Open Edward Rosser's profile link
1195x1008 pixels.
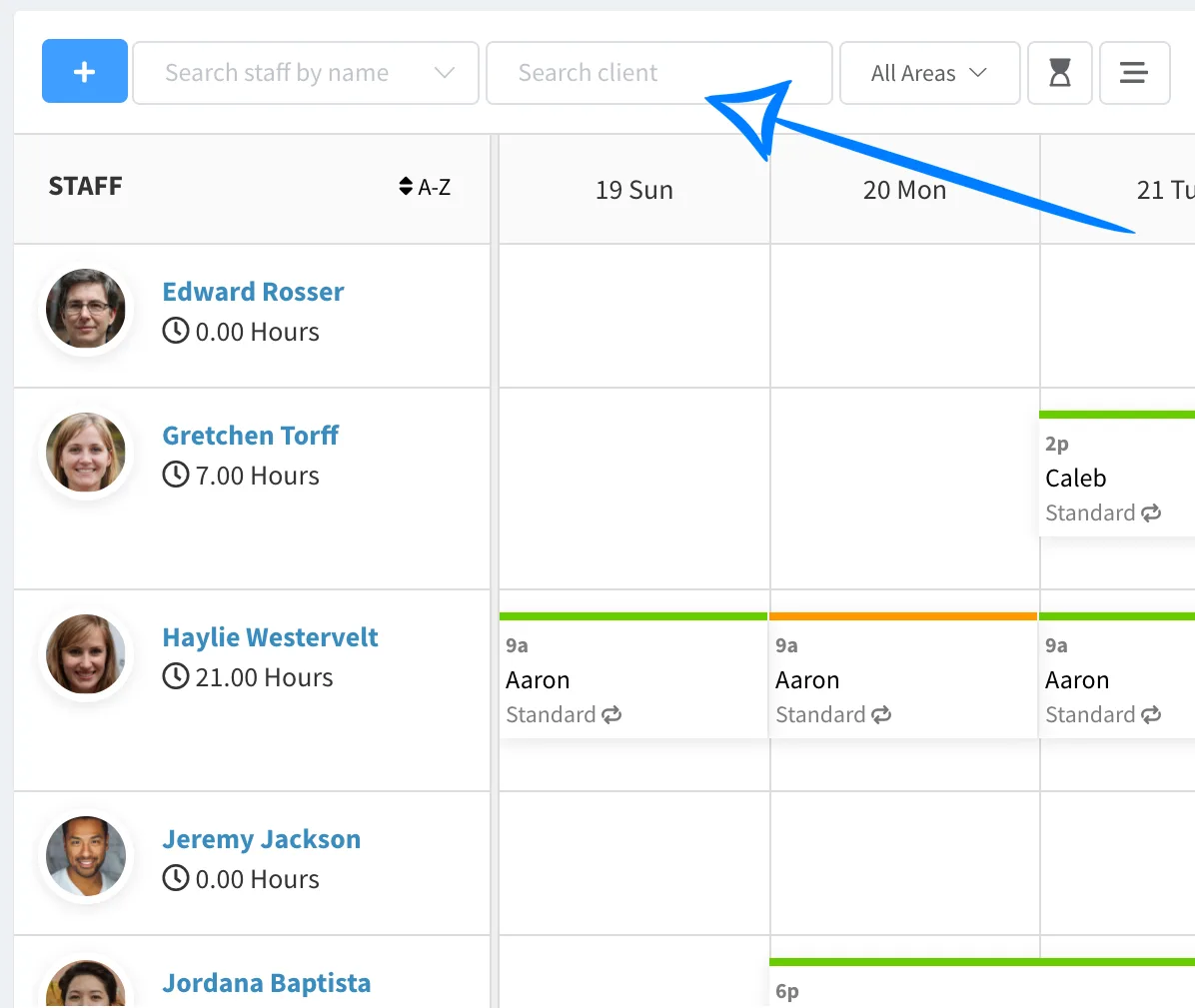coord(253,292)
